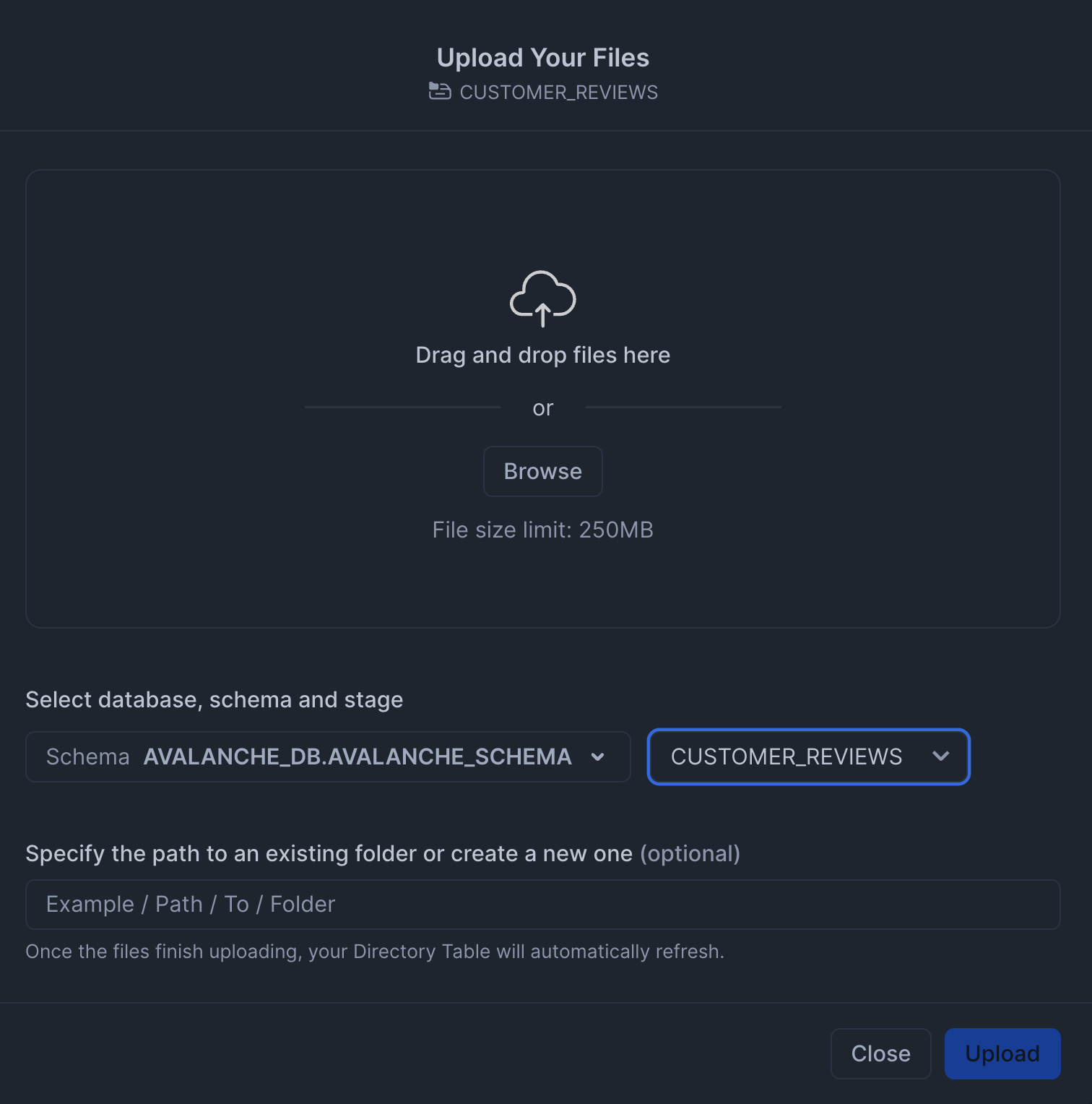Focus the Example / Path / To / Folder field
Viewport: 1092px width, 1104px height.
[x=542, y=904]
